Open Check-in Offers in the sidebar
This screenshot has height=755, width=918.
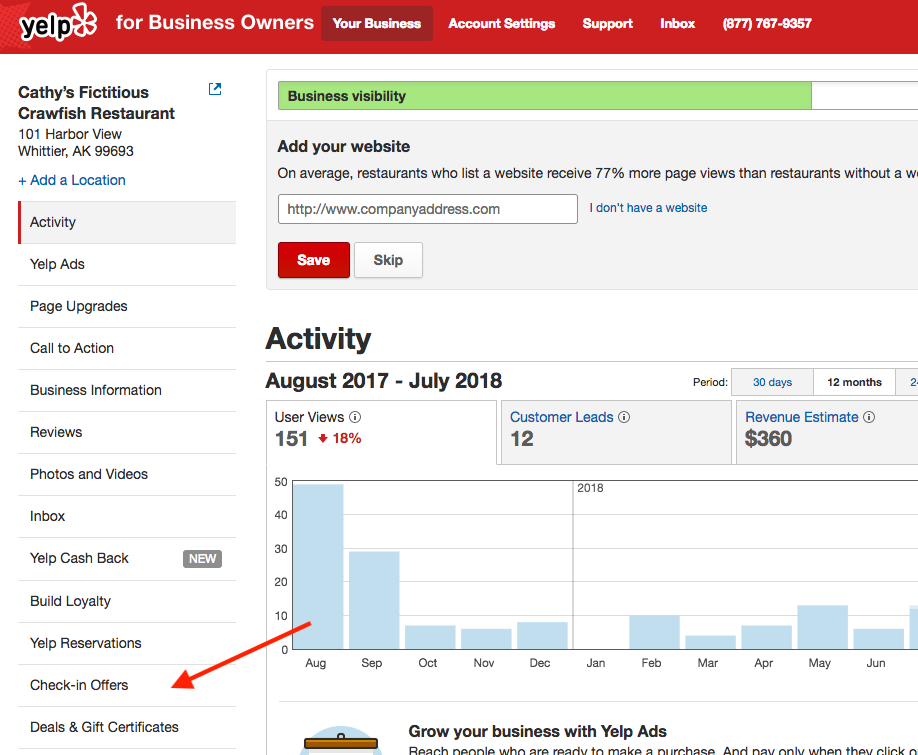[x=127, y=685]
